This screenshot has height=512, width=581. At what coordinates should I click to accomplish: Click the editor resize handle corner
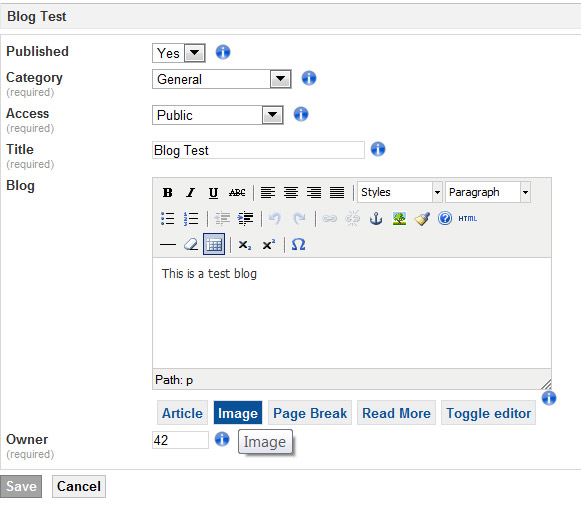pyautogui.click(x=546, y=384)
